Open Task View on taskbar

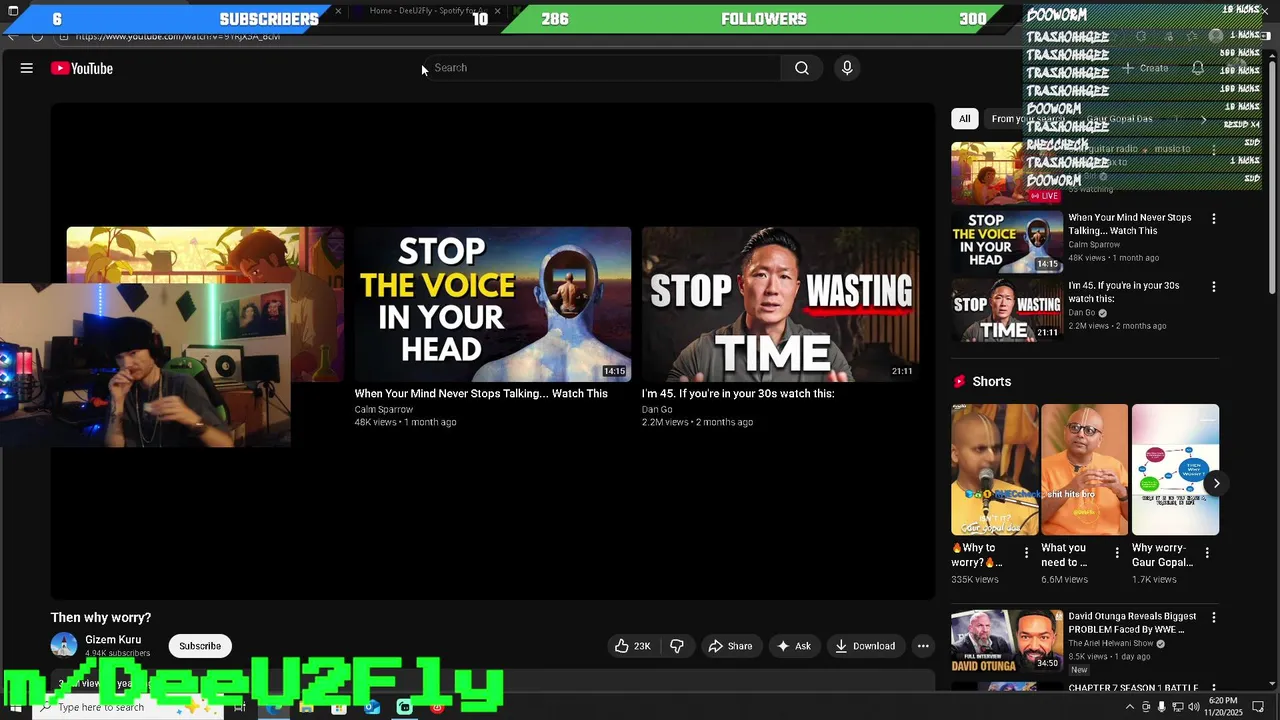pyautogui.click(x=240, y=707)
